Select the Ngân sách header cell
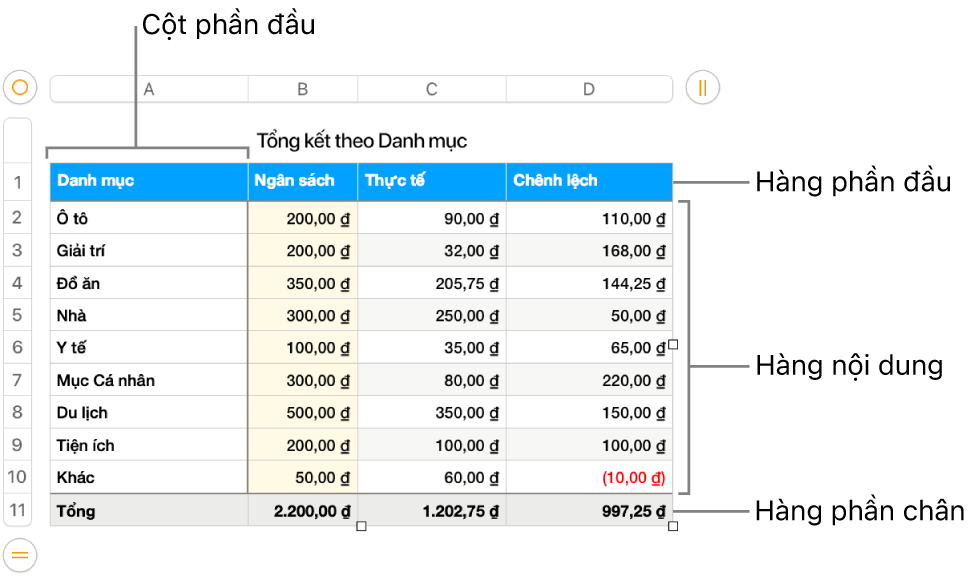980x577 pixels. click(302, 181)
